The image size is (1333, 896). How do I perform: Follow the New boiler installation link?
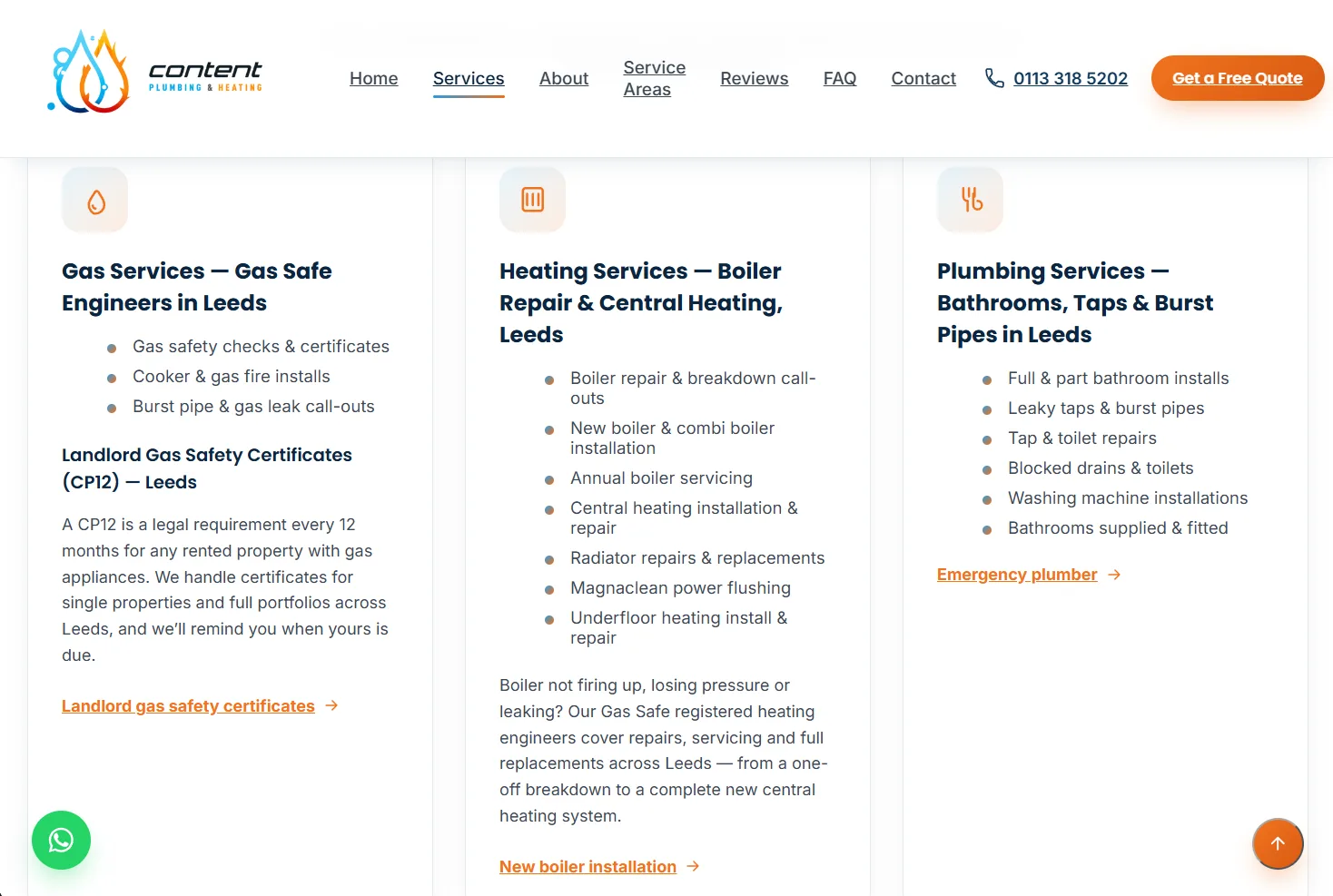[x=588, y=866]
